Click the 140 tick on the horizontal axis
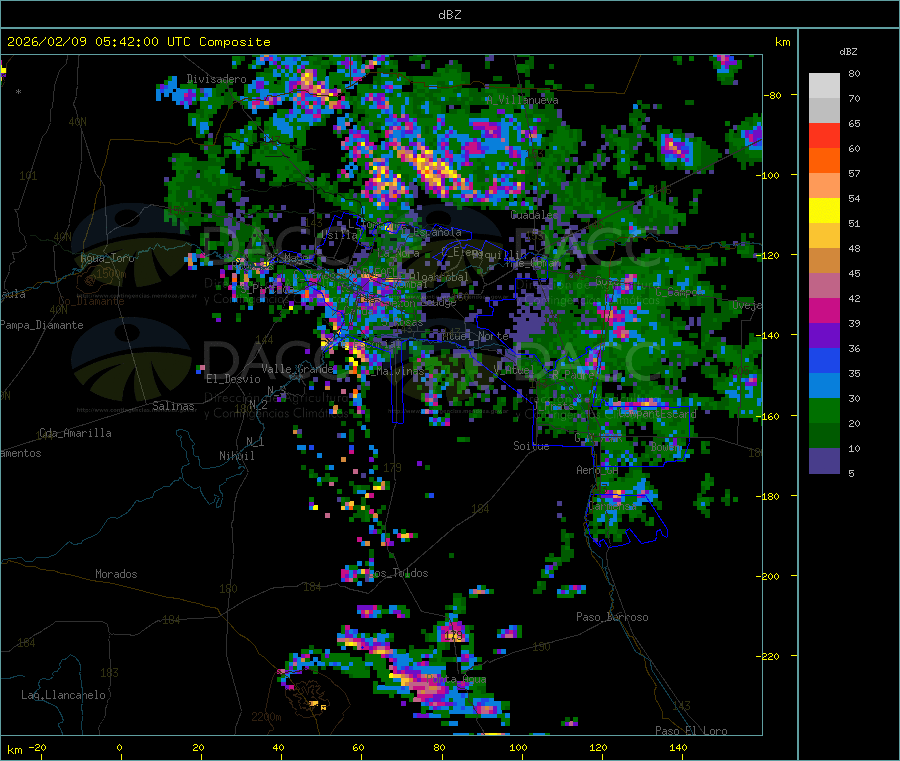 tap(678, 747)
